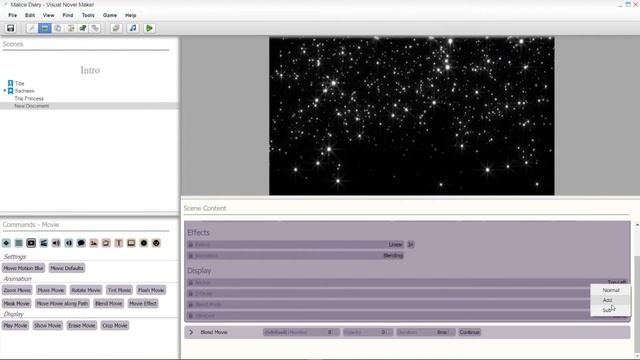
Task: Choose Normal in the blend mode popup
Action: click(x=611, y=290)
